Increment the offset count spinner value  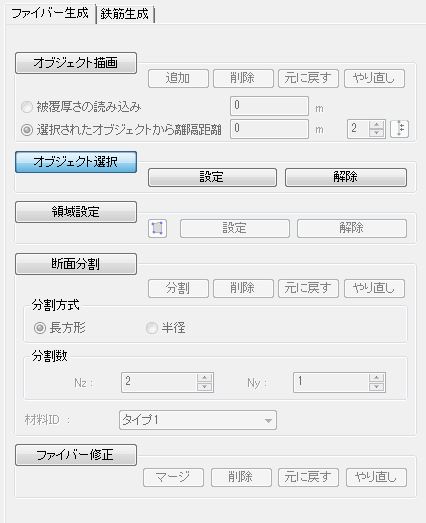[x=377, y=125]
